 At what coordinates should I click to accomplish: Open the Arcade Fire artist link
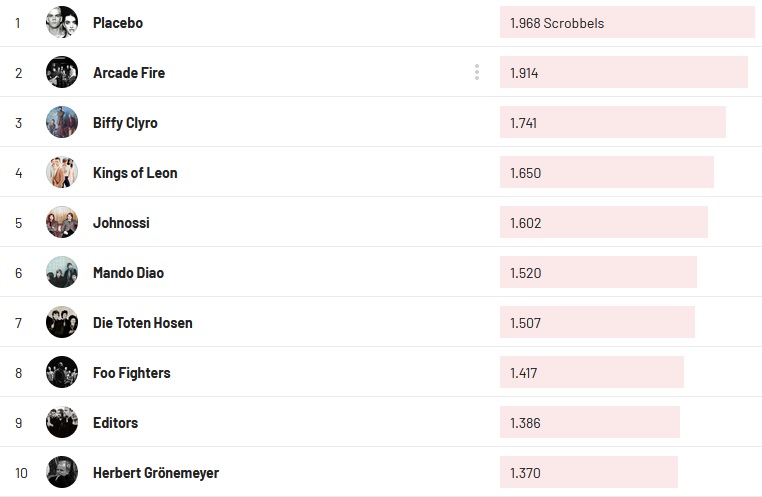click(129, 73)
